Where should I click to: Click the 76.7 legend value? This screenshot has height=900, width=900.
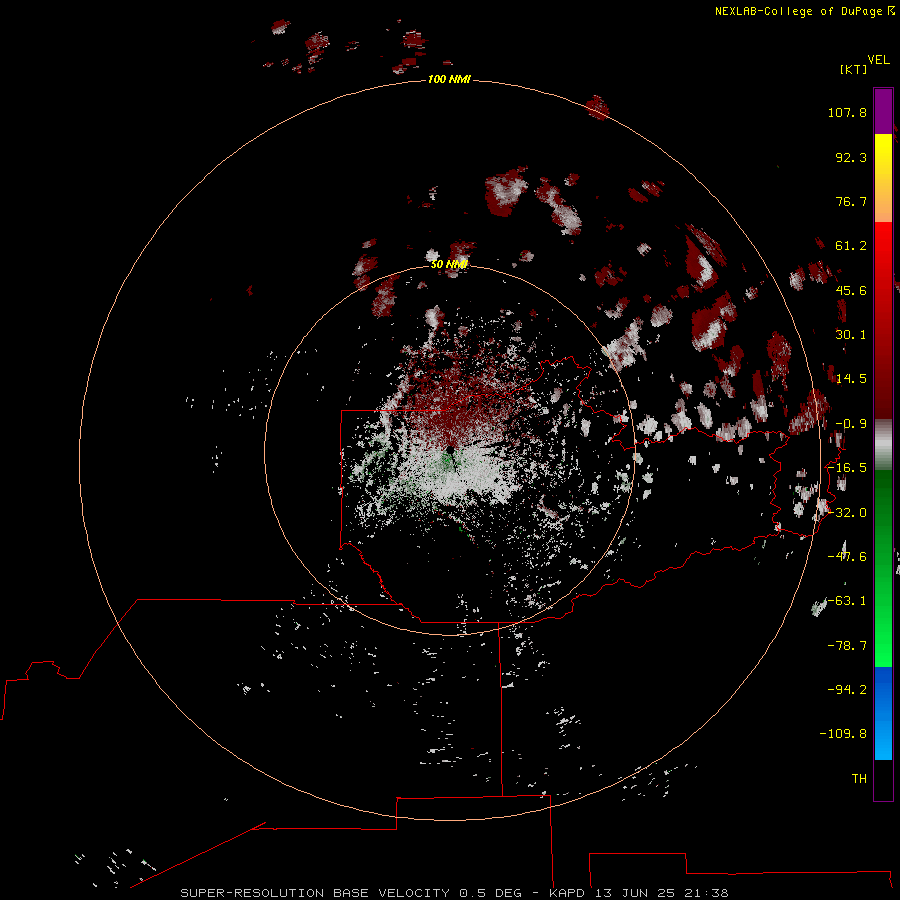851,201
